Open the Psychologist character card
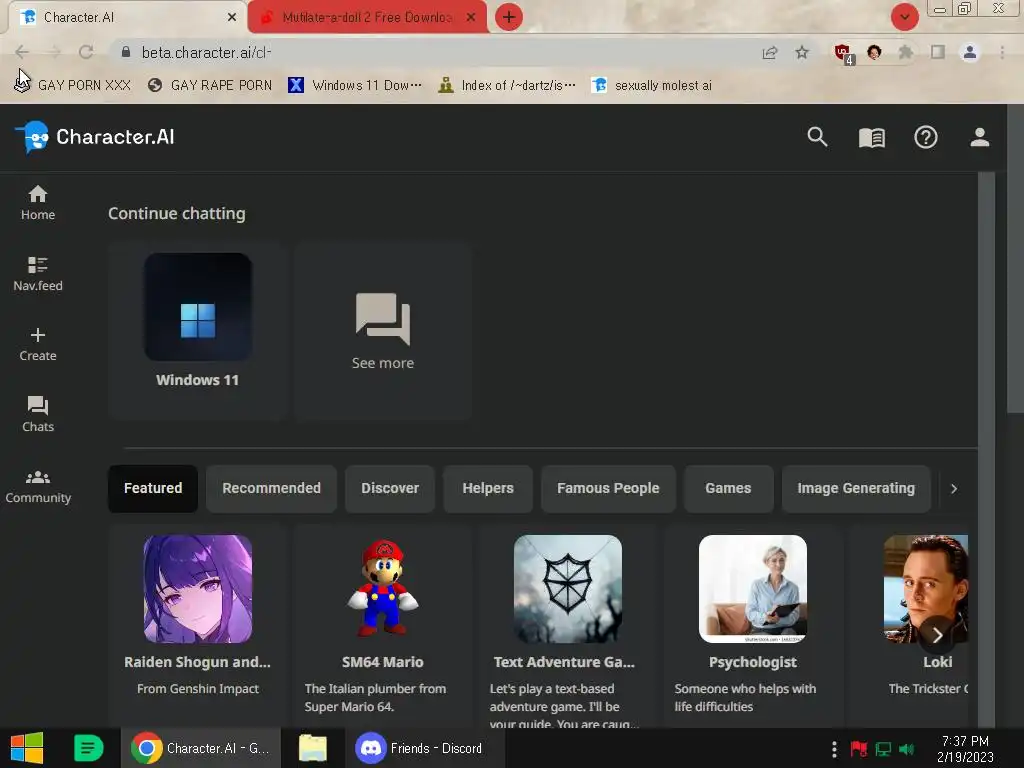 coord(752,626)
